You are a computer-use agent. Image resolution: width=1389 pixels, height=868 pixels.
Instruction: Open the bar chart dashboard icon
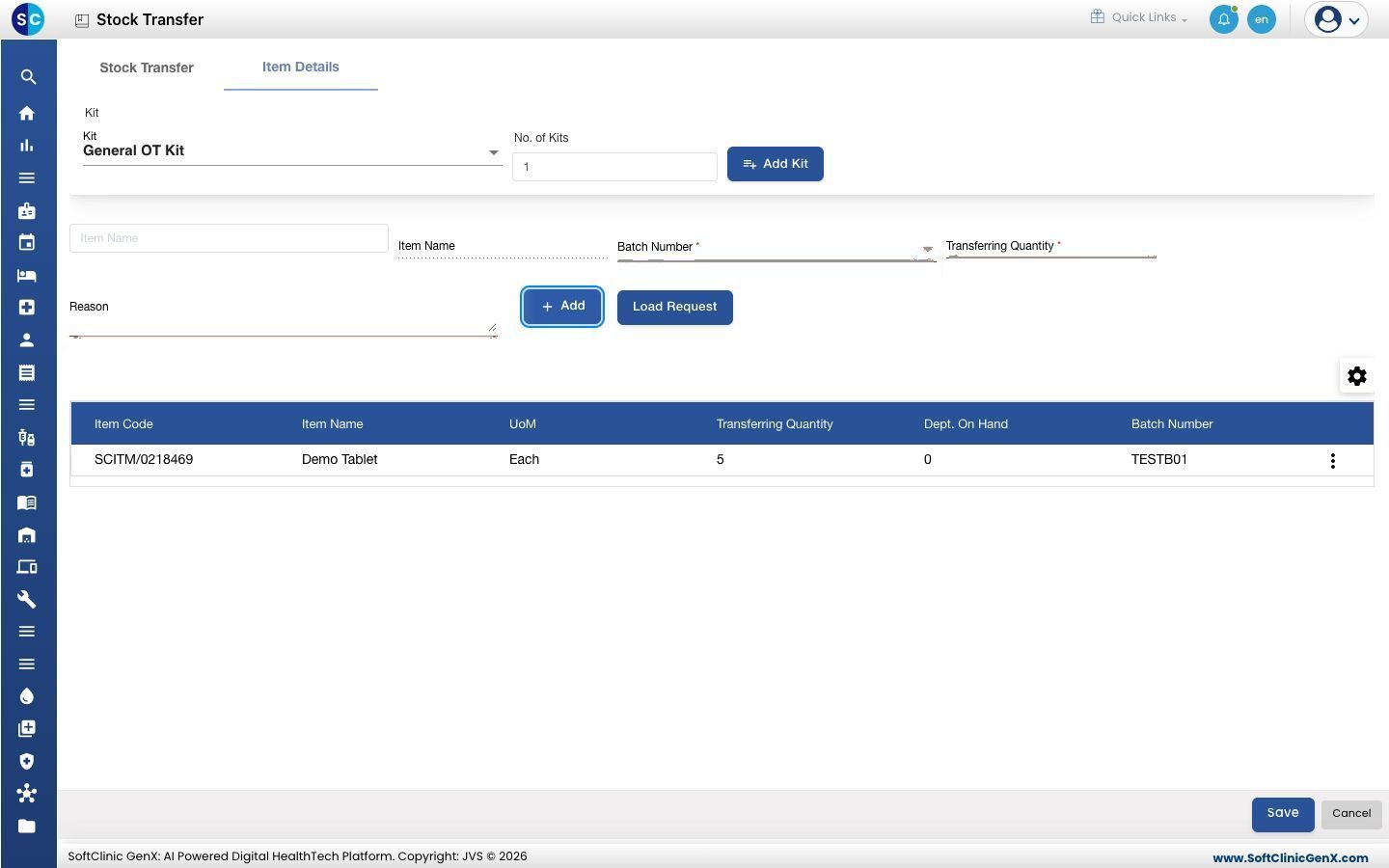point(27,146)
